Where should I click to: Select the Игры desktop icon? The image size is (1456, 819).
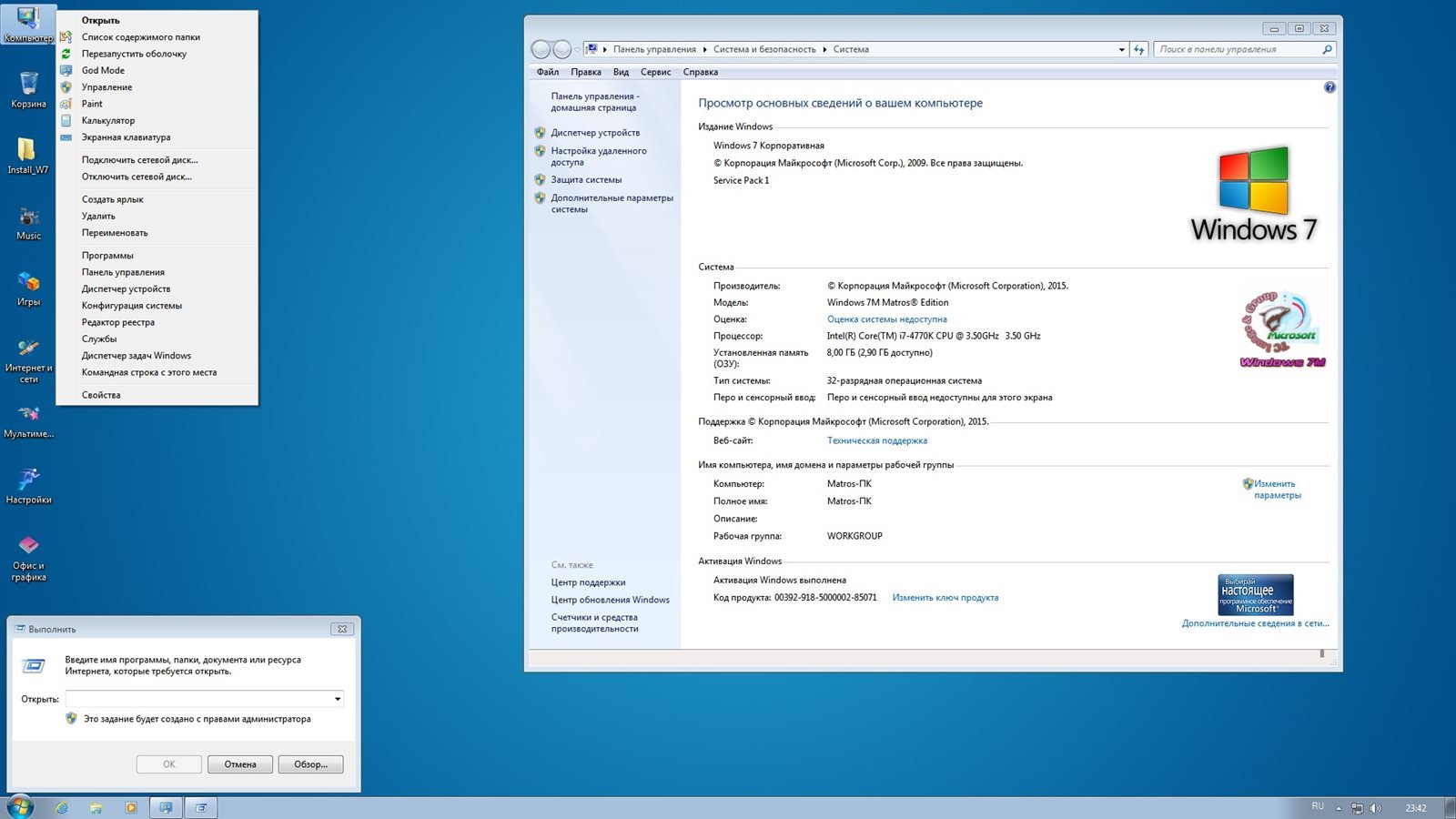coord(28,288)
